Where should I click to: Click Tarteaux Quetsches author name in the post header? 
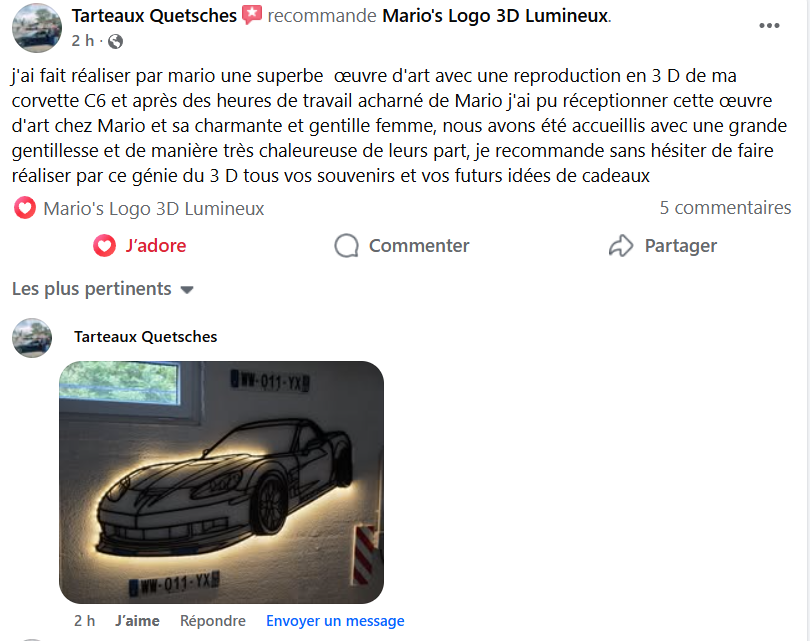tap(154, 15)
